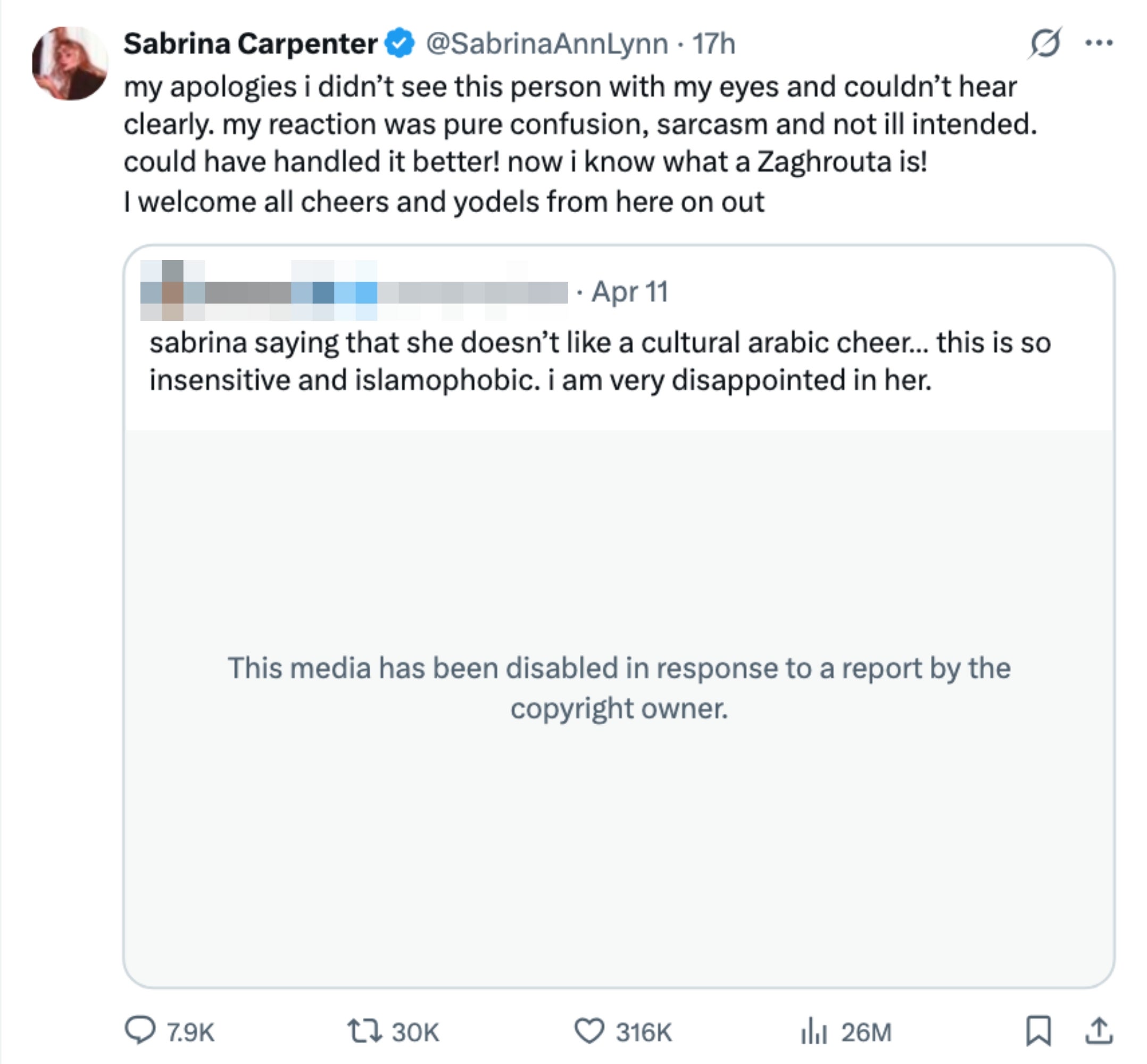Click the Sabrina Carpenter display name

pyautogui.click(x=251, y=44)
